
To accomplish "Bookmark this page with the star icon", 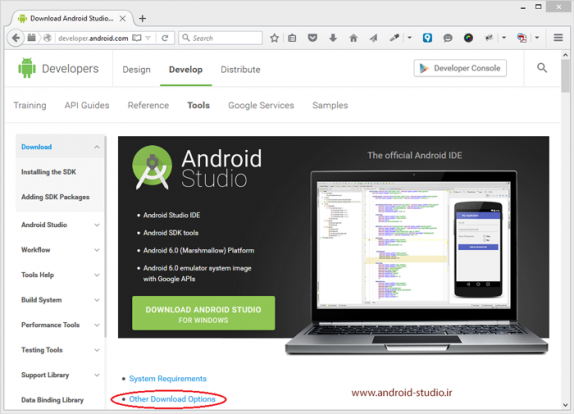I will point(274,38).
